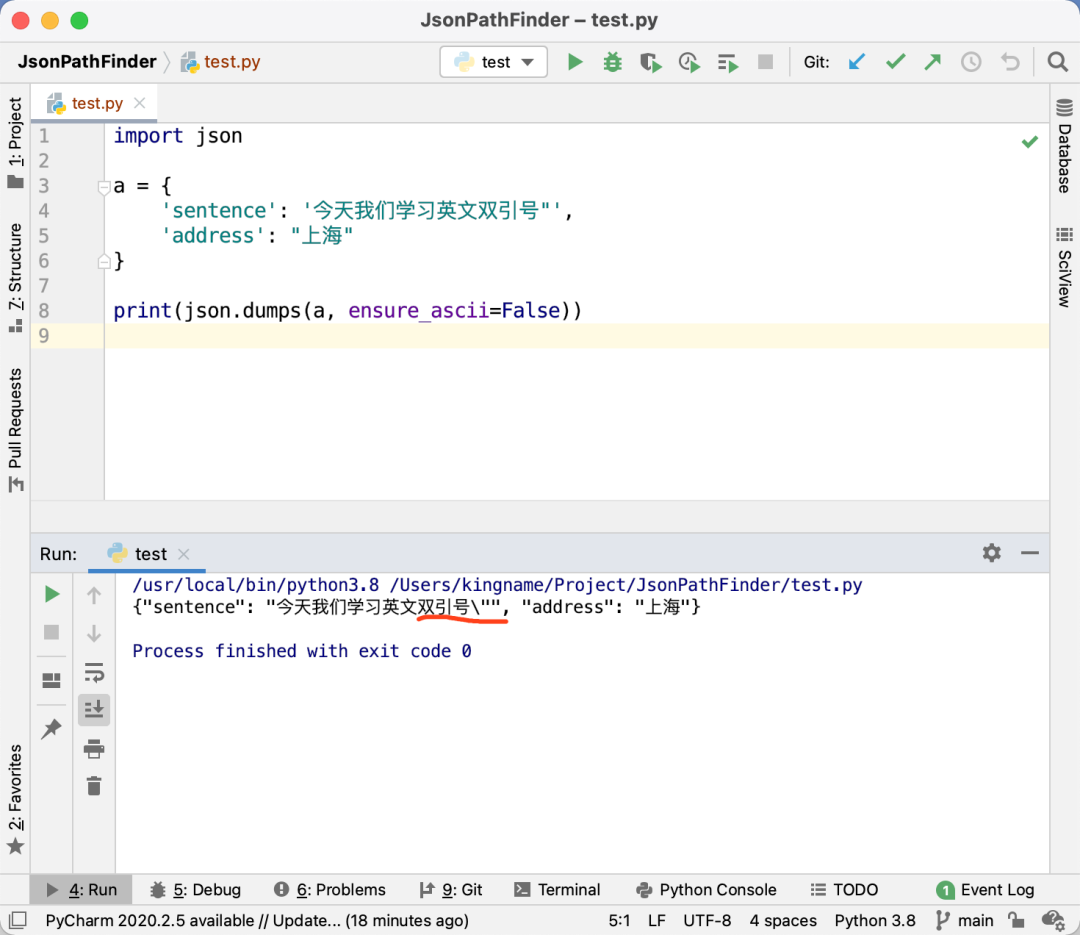Viewport: 1080px width, 935px height.
Task: Select test.py in the breadcrumb
Action: [x=220, y=62]
